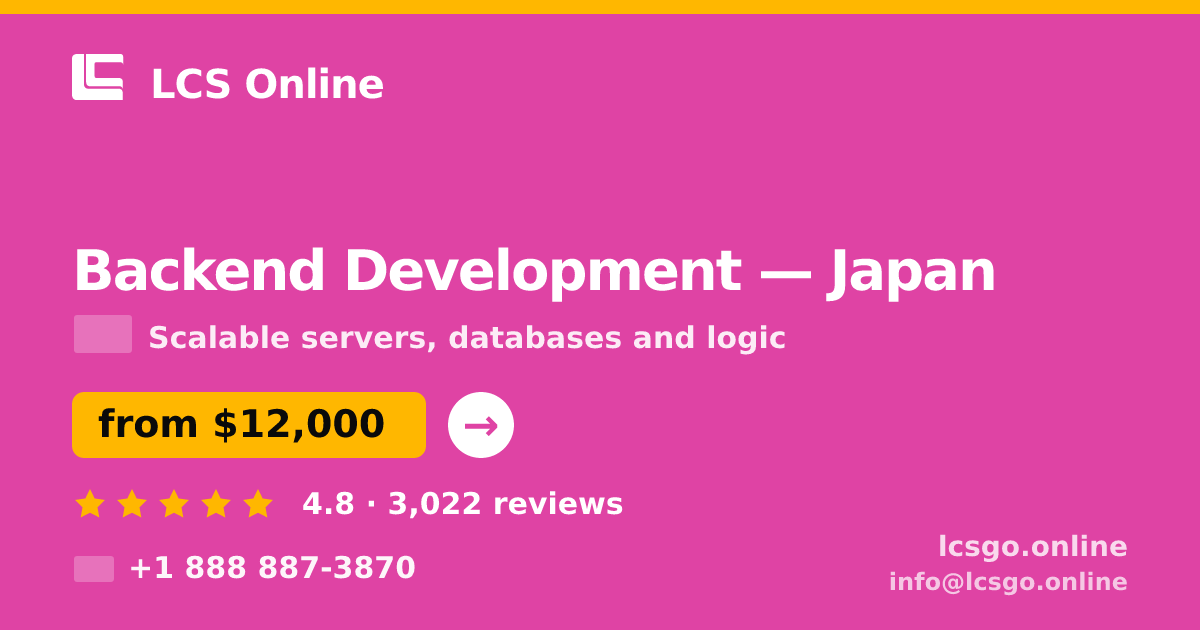Click the LCS Online logo icon
The image size is (1200, 630).
[x=98, y=77]
